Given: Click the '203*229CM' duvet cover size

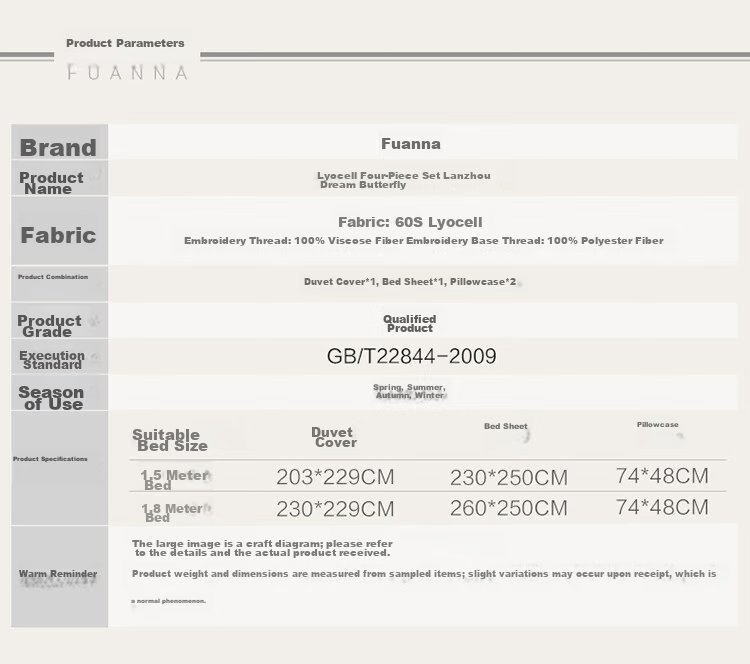Looking at the screenshot, I should click(335, 477).
